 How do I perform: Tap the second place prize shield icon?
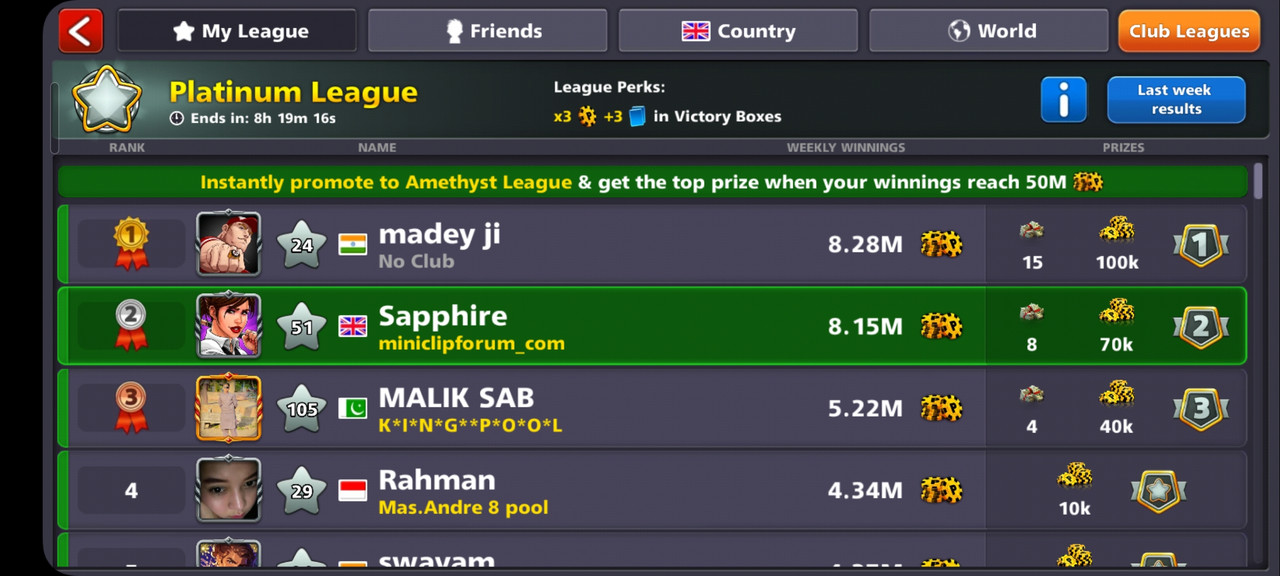(x=1201, y=327)
